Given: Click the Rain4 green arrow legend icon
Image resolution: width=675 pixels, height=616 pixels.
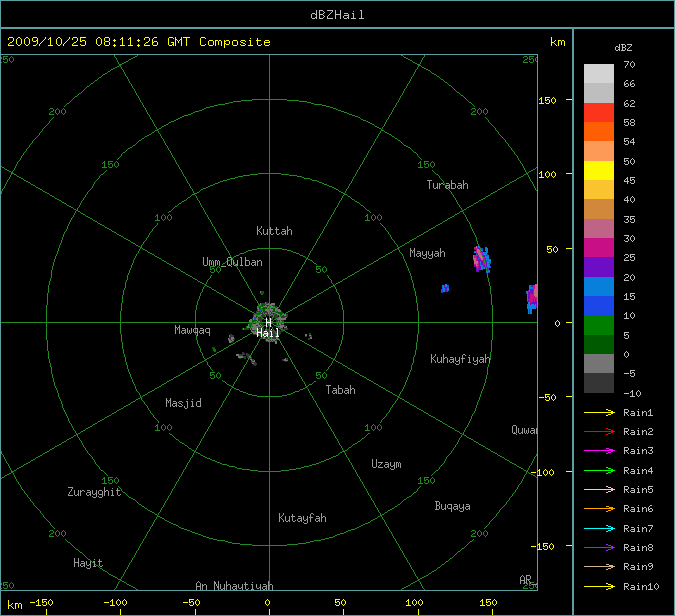Looking at the screenshot, I should 599,471.
